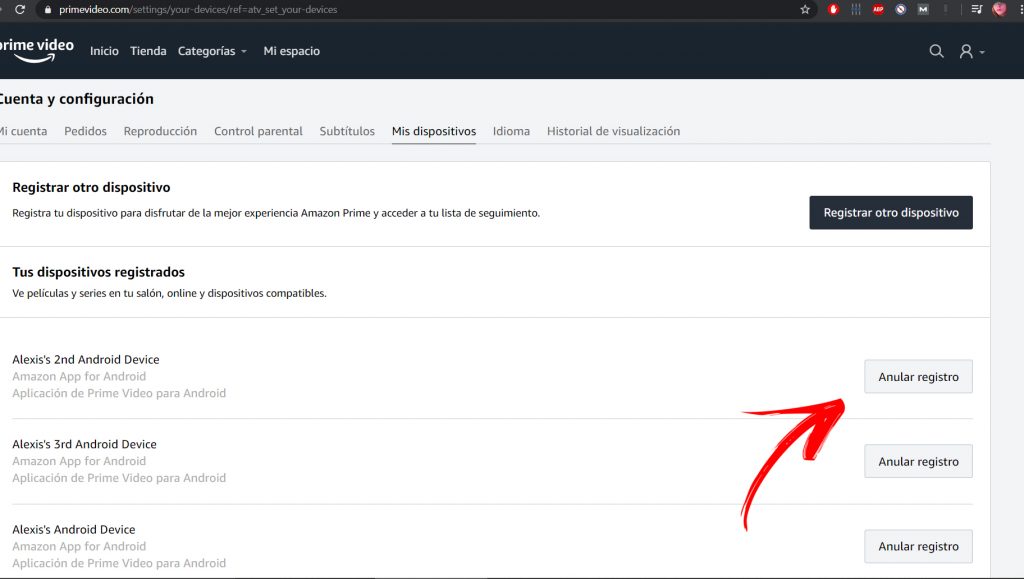Click the Registrar otro dispositivo button

click(x=891, y=213)
